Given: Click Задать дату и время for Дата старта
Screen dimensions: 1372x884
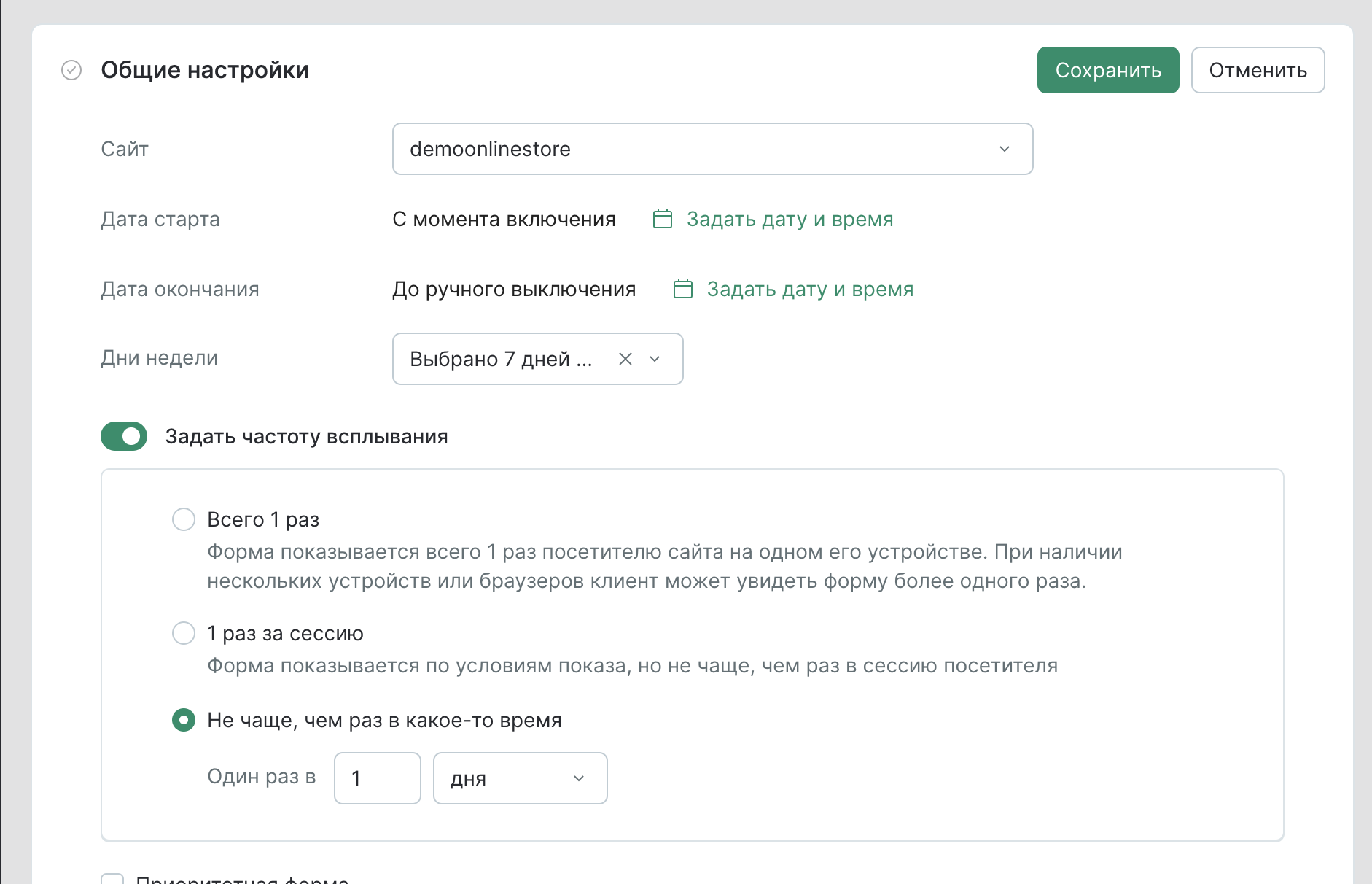Looking at the screenshot, I should click(790, 219).
